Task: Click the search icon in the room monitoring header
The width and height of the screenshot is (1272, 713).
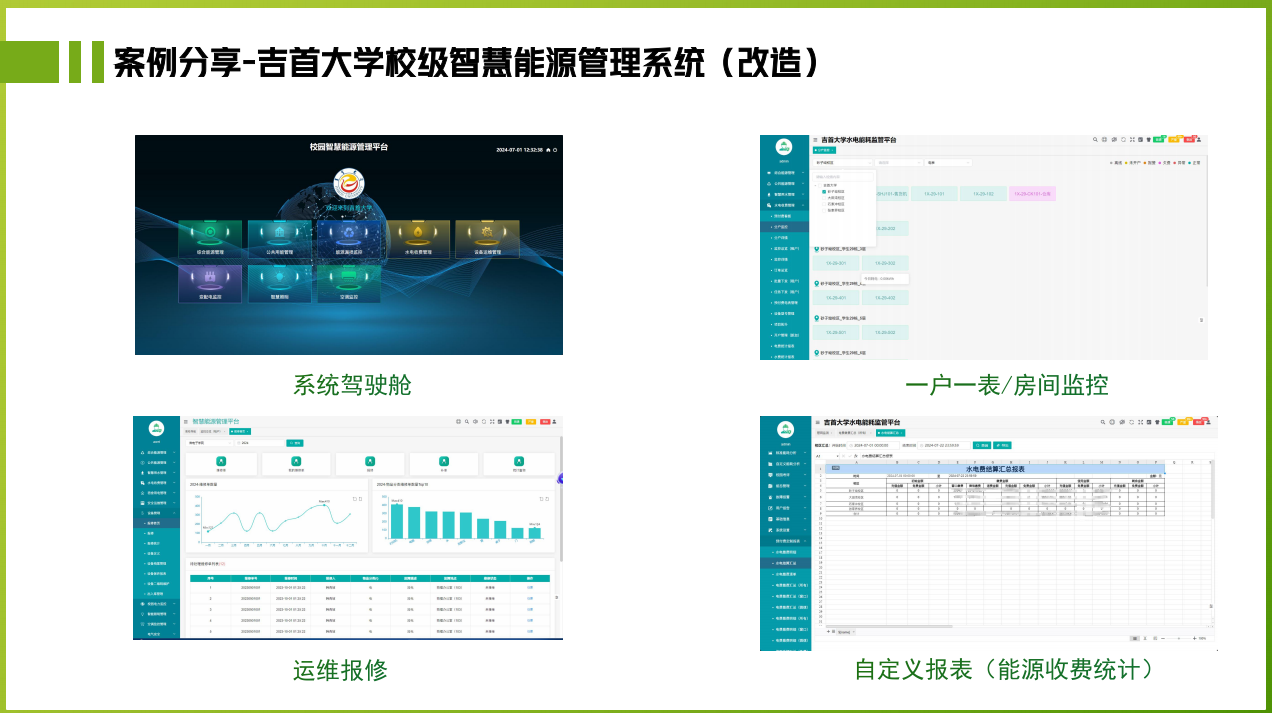Action: [1095, 140]
